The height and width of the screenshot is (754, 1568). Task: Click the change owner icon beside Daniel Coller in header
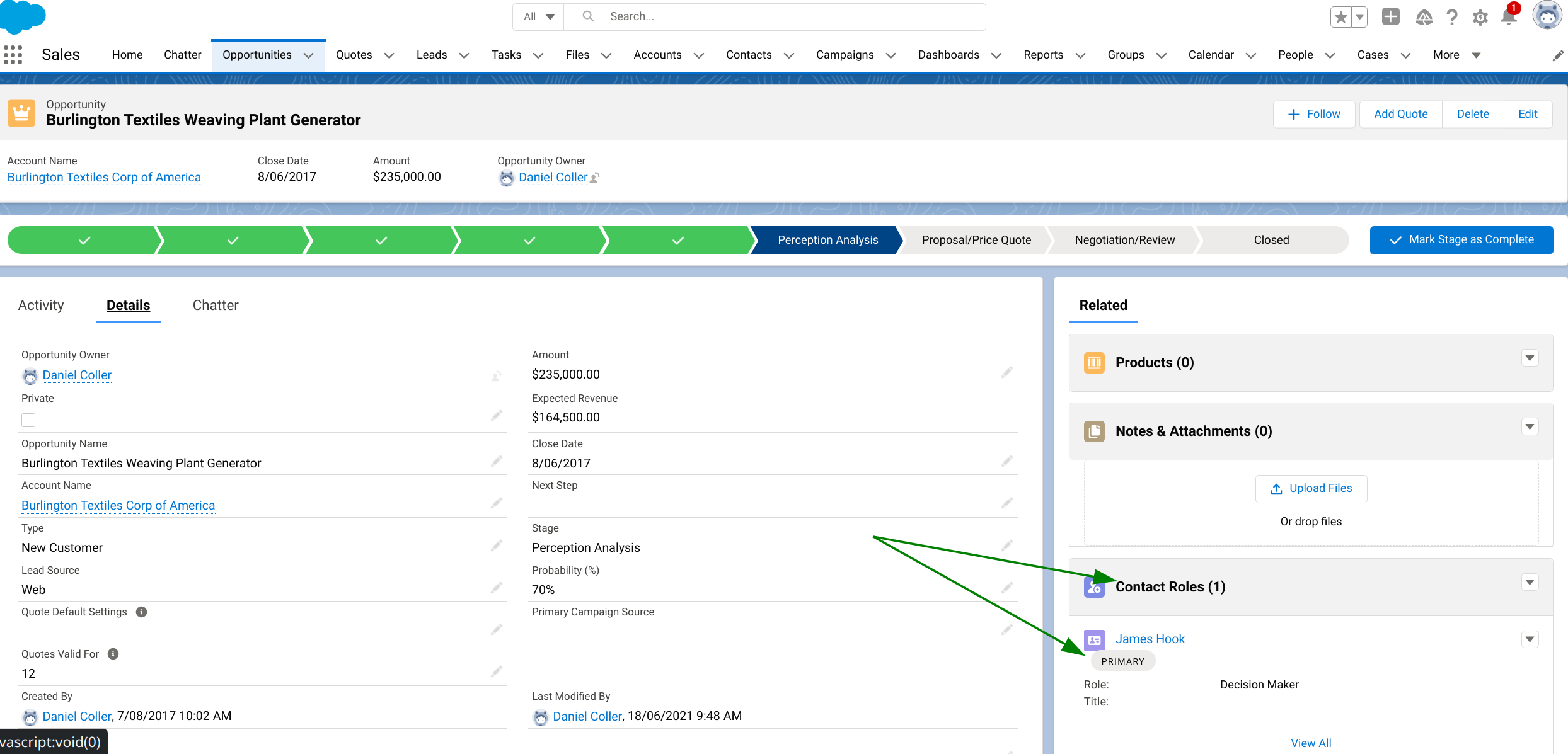click(x=594, y=178)
